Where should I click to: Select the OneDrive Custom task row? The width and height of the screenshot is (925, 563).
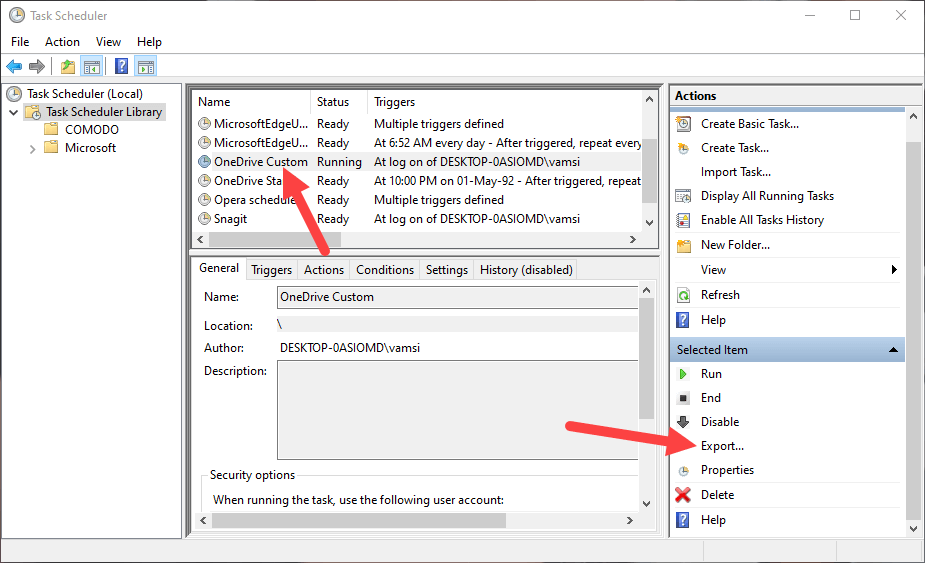pyautogui.click(x=418, y=162)
